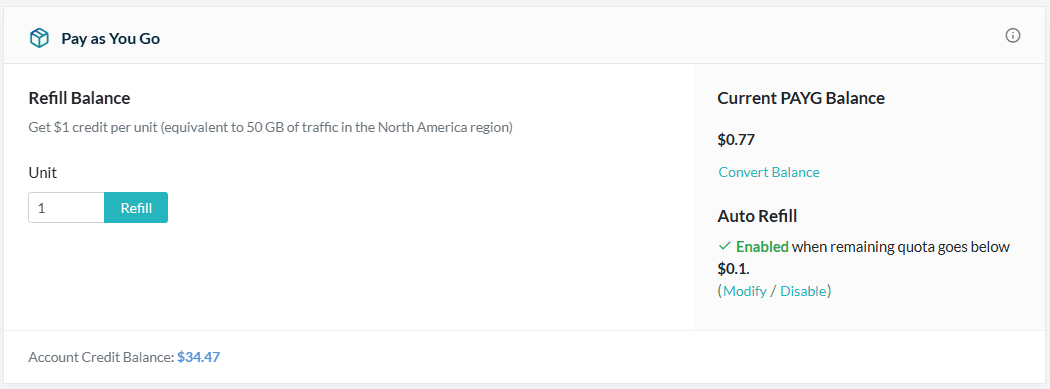Image resolution: width=1050 pixels, height=389 pixels.
Task: Open the Convert Balance link
Action: tap(769, 172)
